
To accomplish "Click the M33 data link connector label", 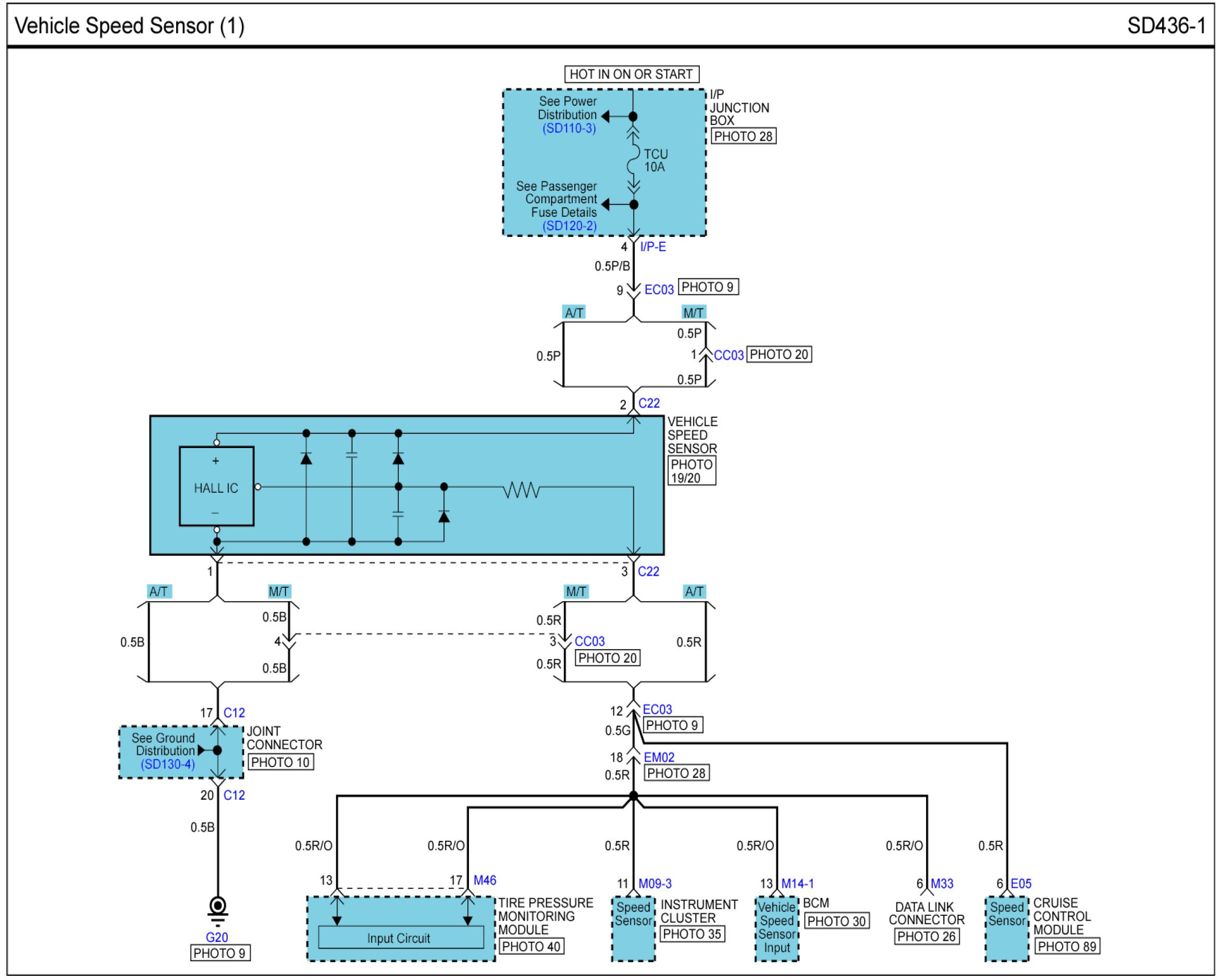I will click(x=942, y=884).
